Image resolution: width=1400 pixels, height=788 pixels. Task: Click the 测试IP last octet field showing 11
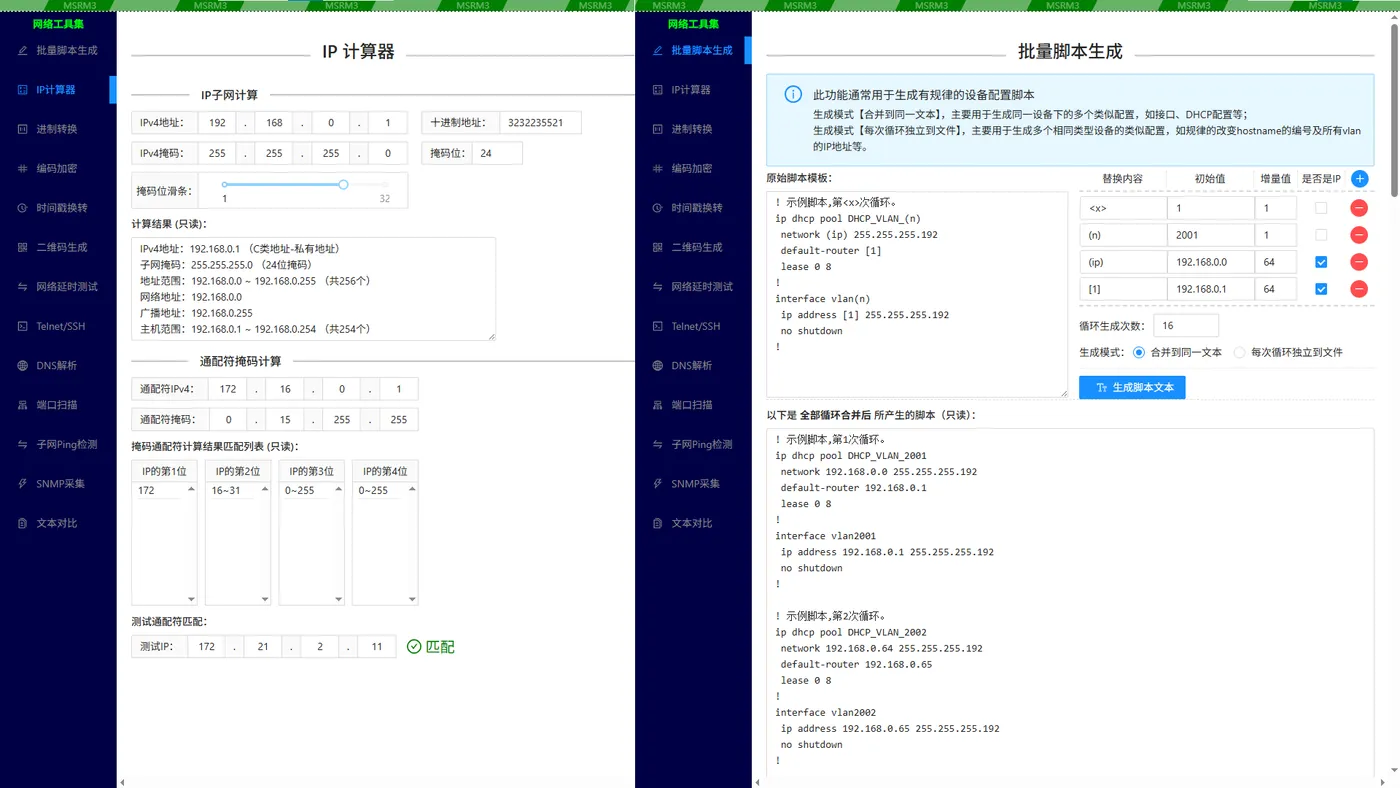[x=376, y=647]
